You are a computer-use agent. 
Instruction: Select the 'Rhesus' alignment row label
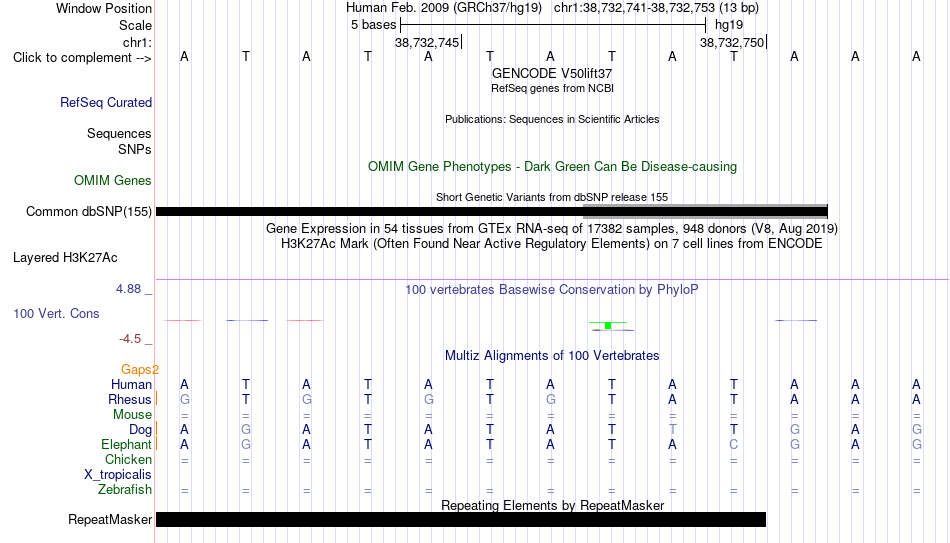[130, 399]
